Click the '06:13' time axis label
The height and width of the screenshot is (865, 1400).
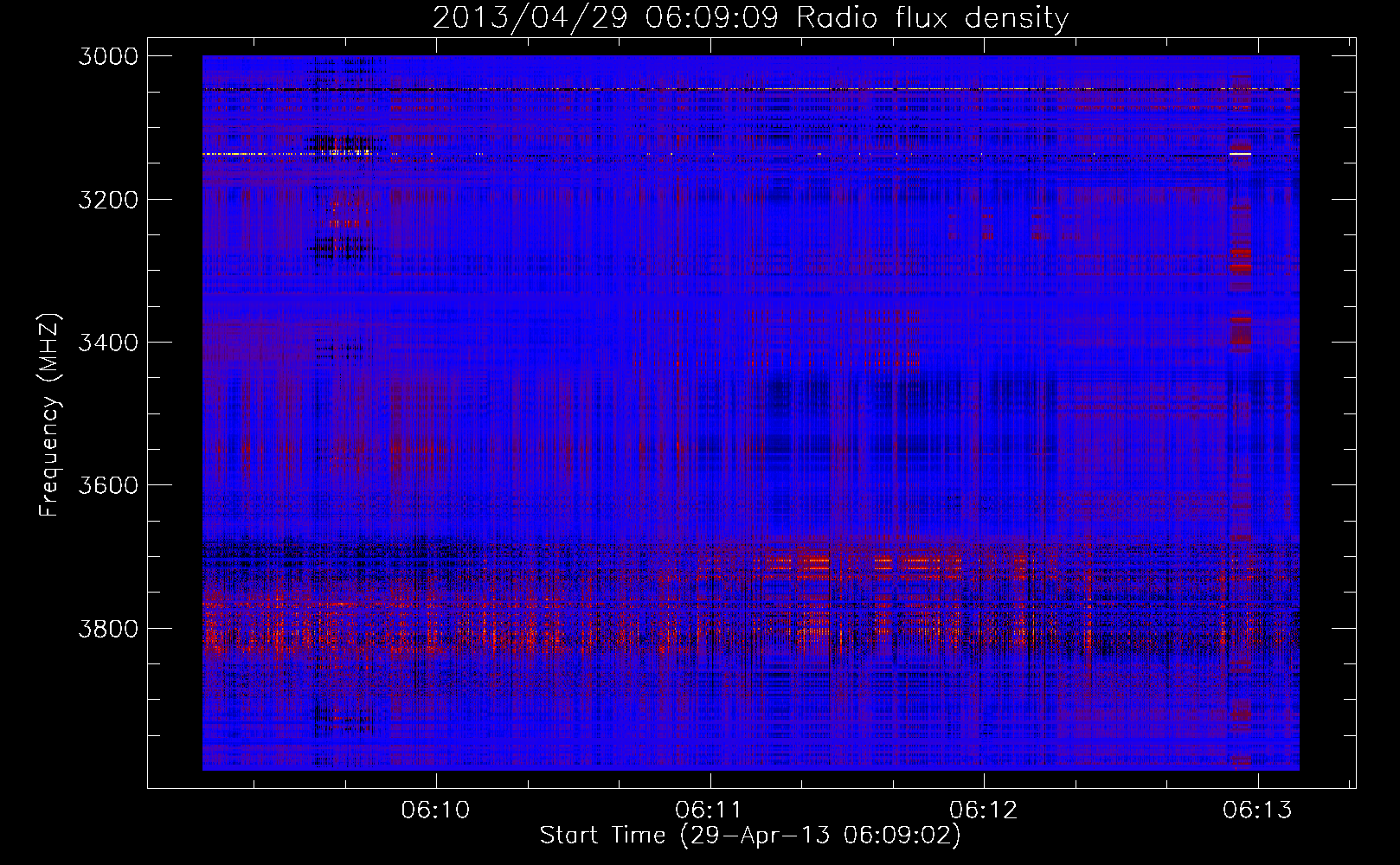click(x=1257, y=810)
